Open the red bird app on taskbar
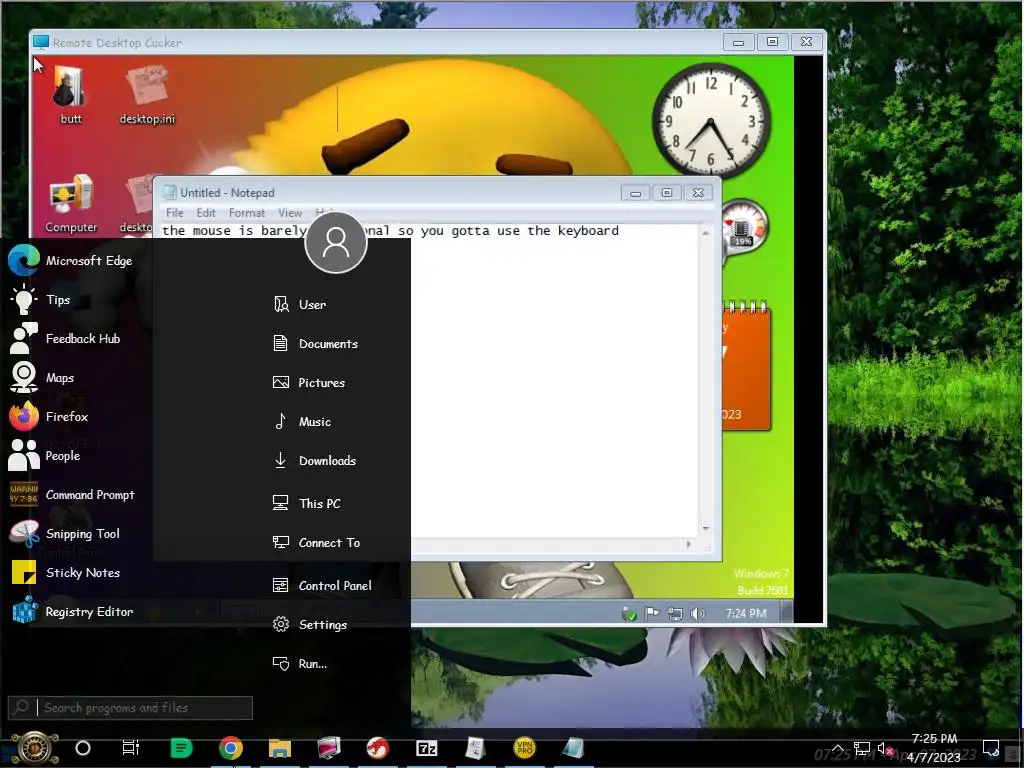1024x768 pixels. tap(377, 748)
